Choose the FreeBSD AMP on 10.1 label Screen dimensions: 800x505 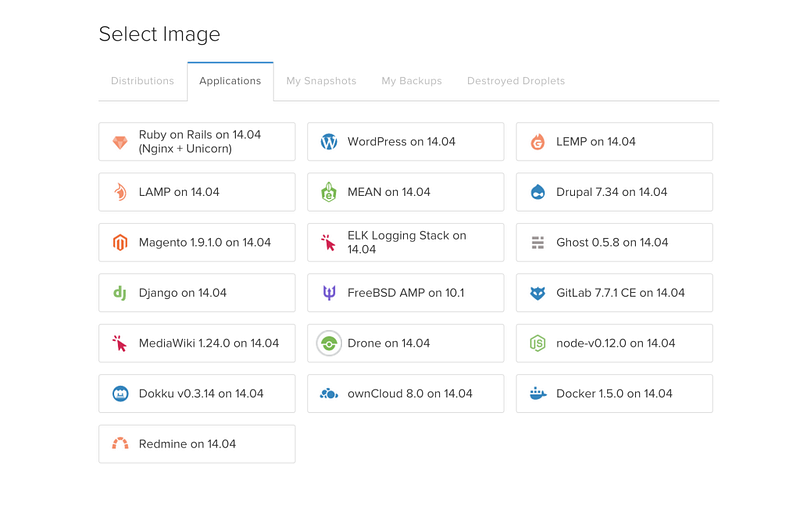tap(406, 293)
